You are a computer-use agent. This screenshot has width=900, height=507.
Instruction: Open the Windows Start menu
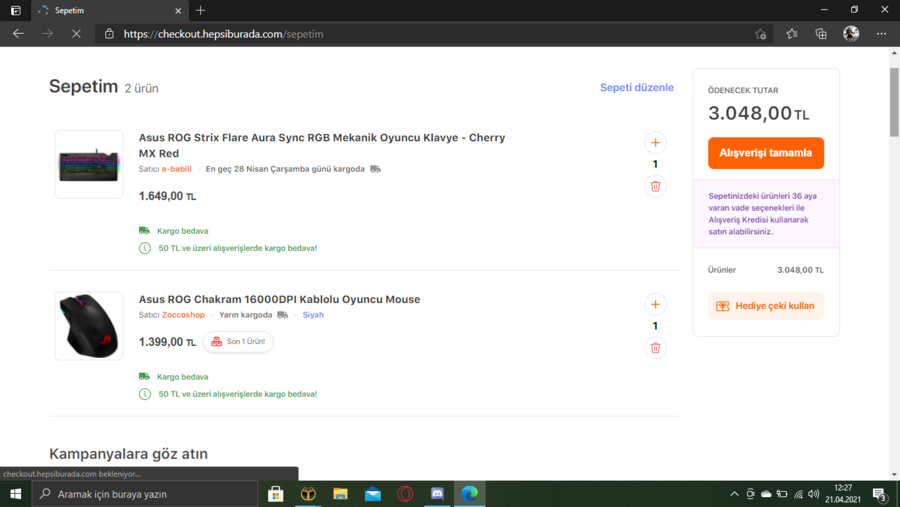pos(15,494)
